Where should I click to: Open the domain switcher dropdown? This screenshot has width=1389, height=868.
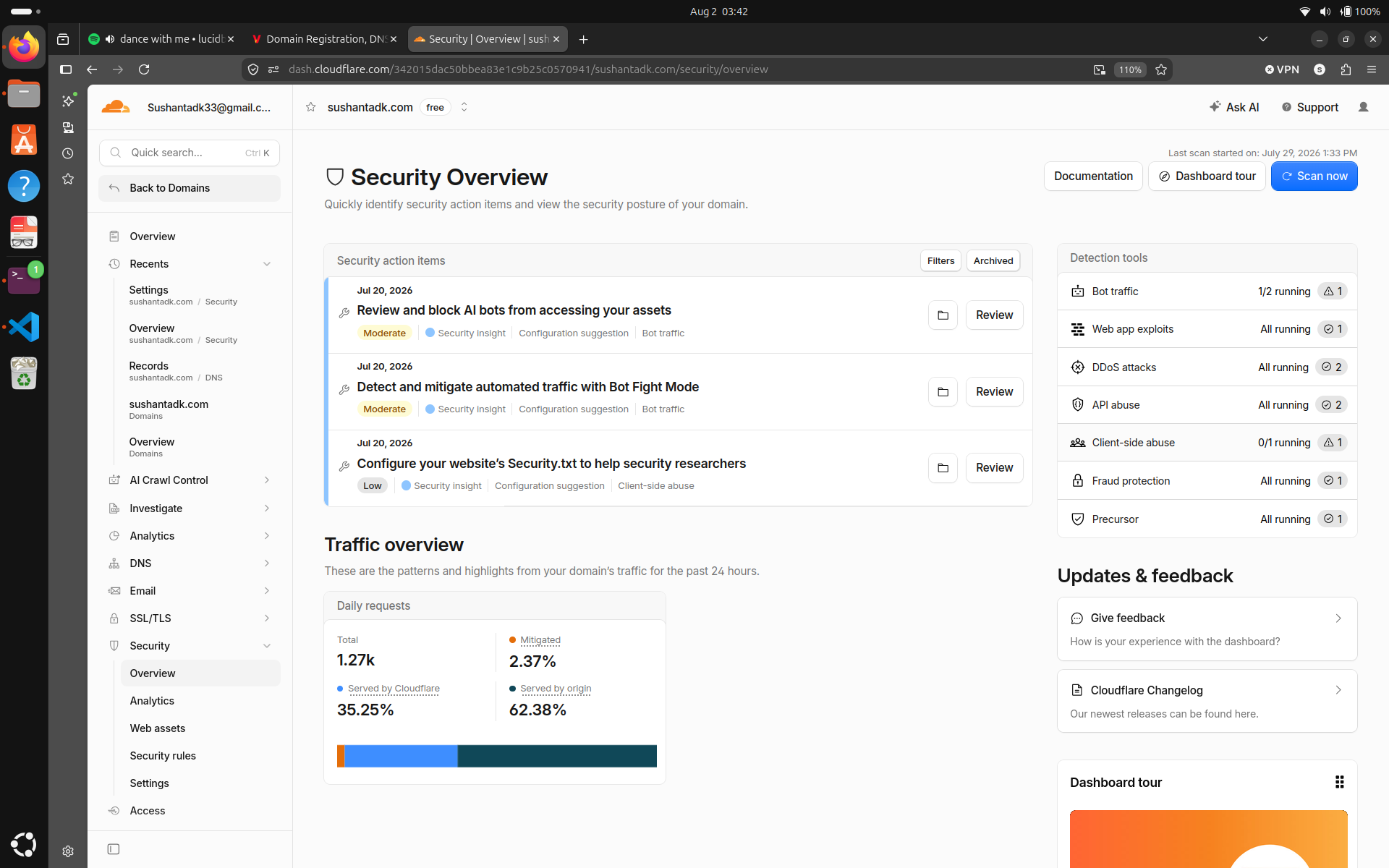(464, 107)
